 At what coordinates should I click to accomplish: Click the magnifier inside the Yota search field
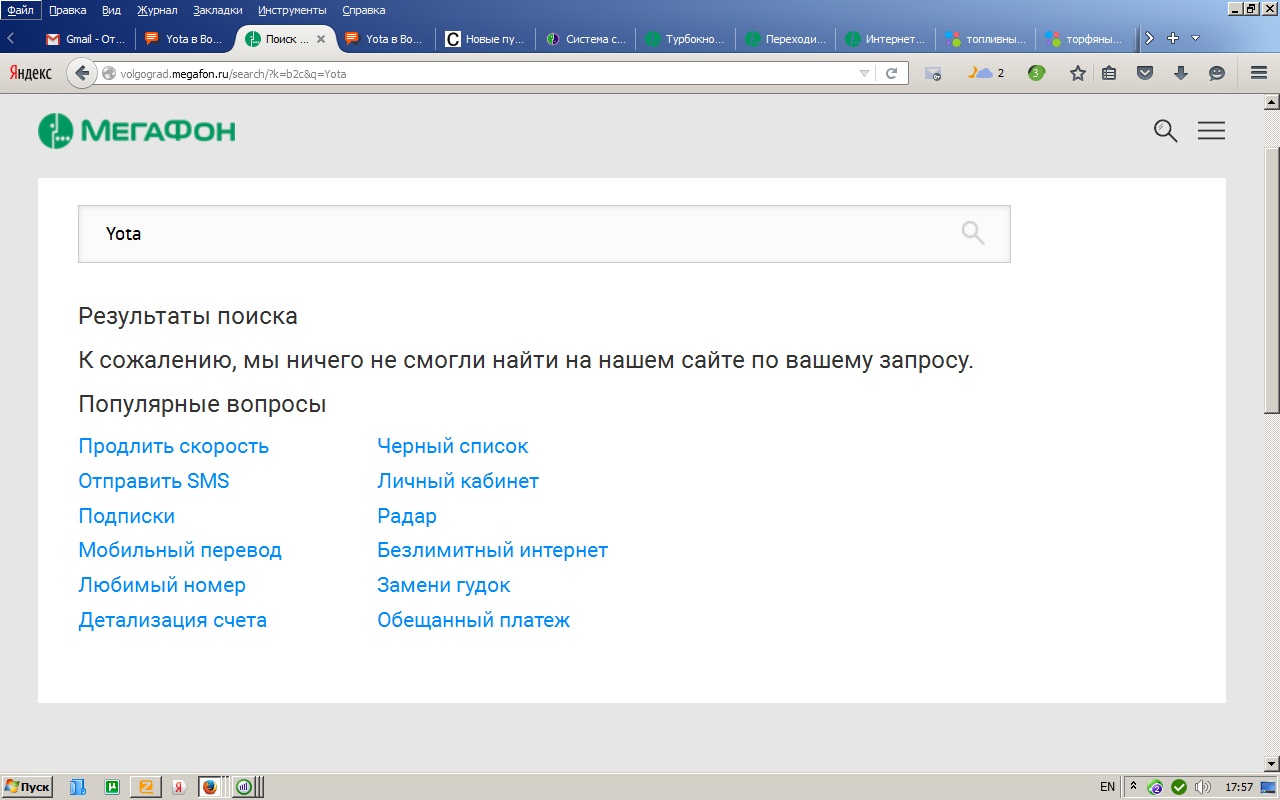[x=972, y=233]
